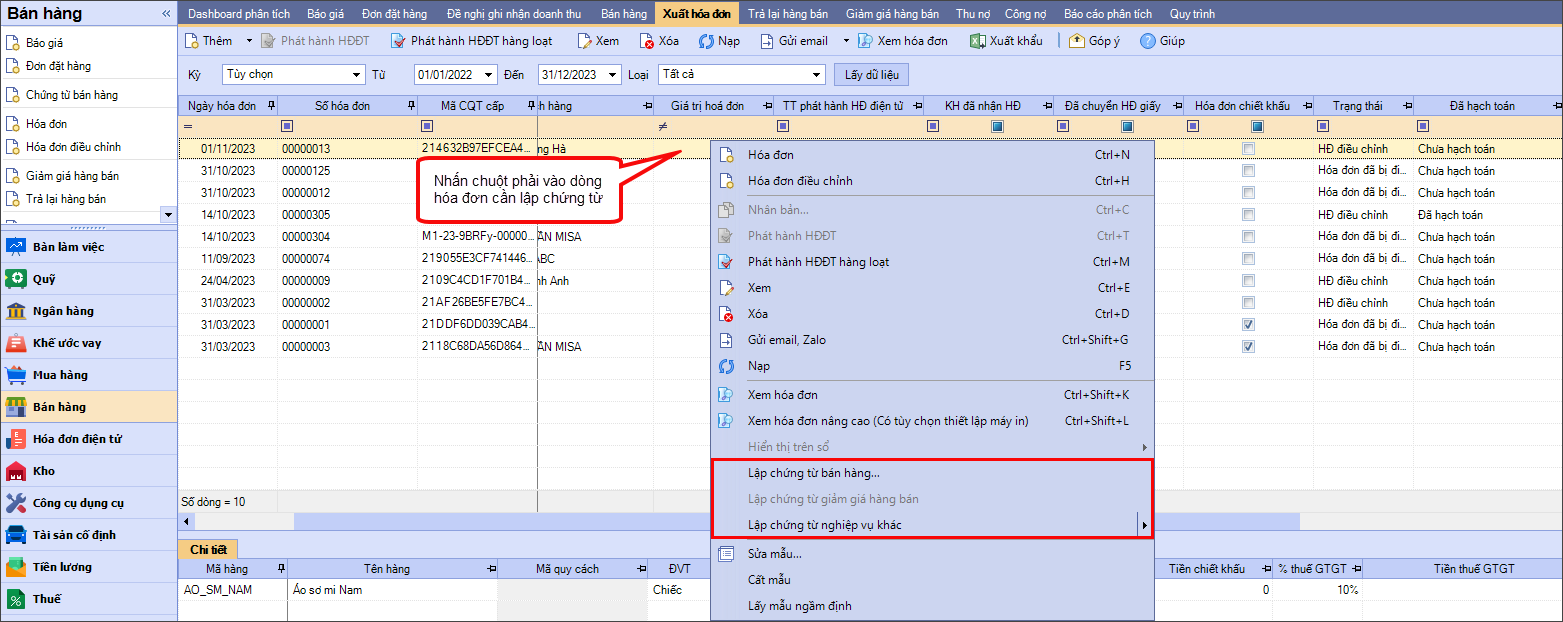Click the Lấy dữ liệu button

871,75
